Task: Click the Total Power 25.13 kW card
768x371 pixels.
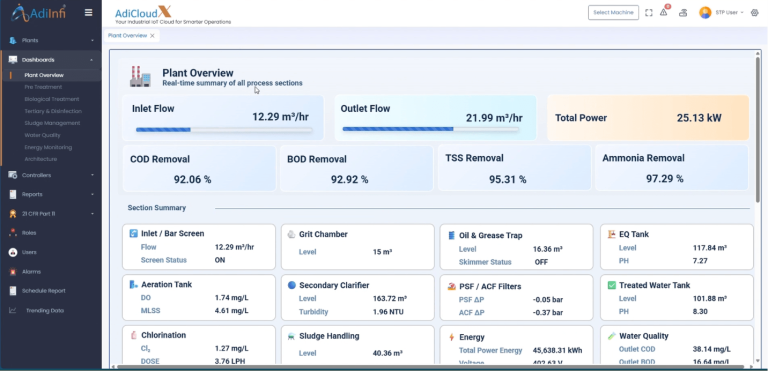Action: click(648, 118)
